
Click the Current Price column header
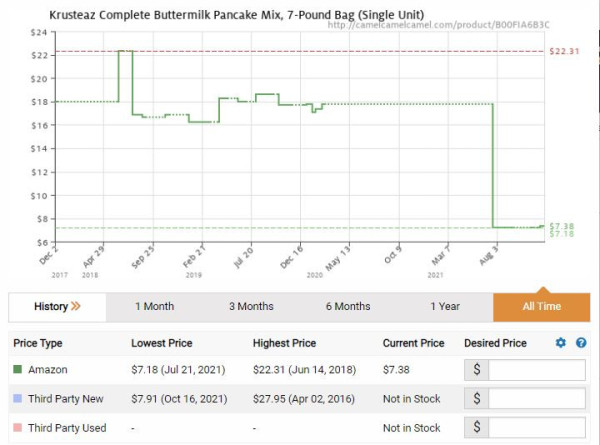click(414, 343)
